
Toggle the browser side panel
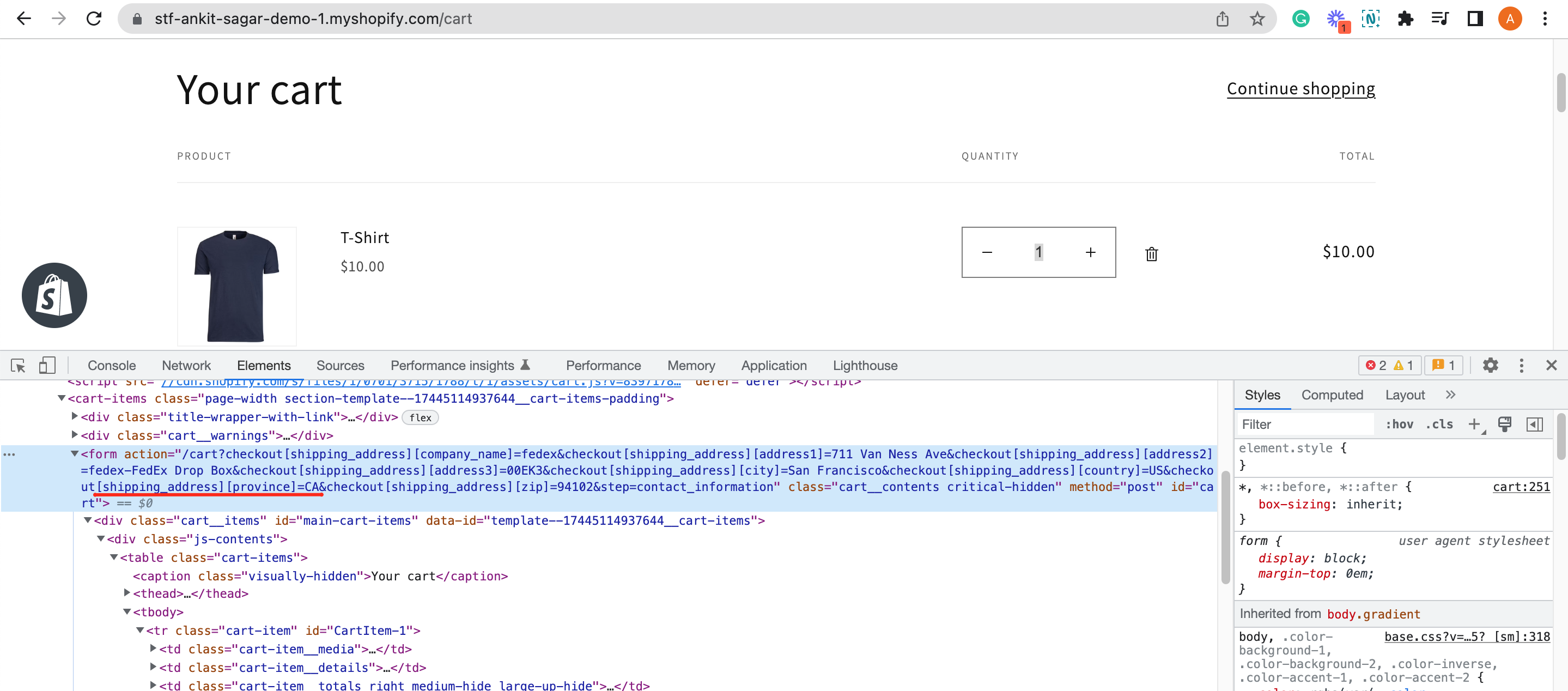[1475, 19]
